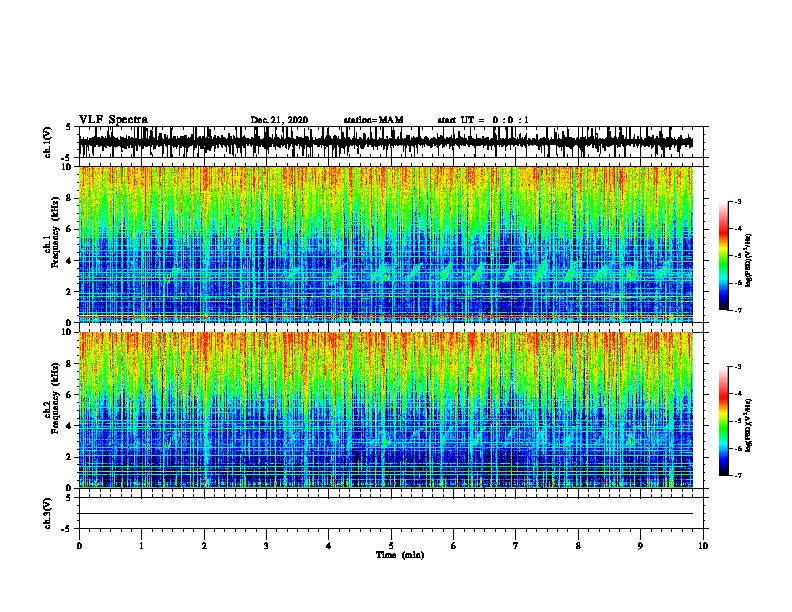Click the "Time (min)" x-axis label

pyautogui.click(x=400, y=555)
